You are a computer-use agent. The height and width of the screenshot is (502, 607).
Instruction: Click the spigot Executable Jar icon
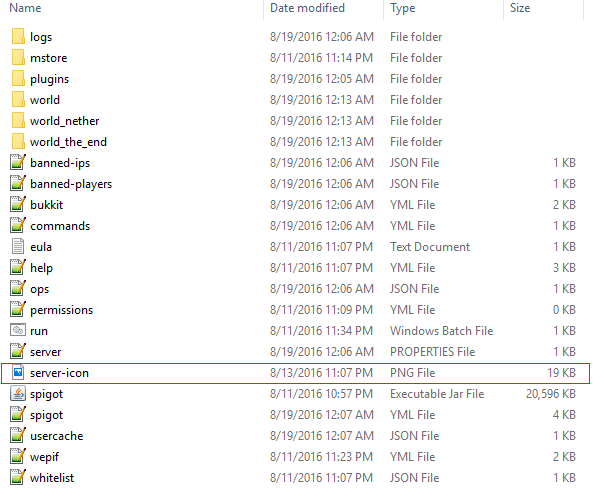[x=18, y=394]
